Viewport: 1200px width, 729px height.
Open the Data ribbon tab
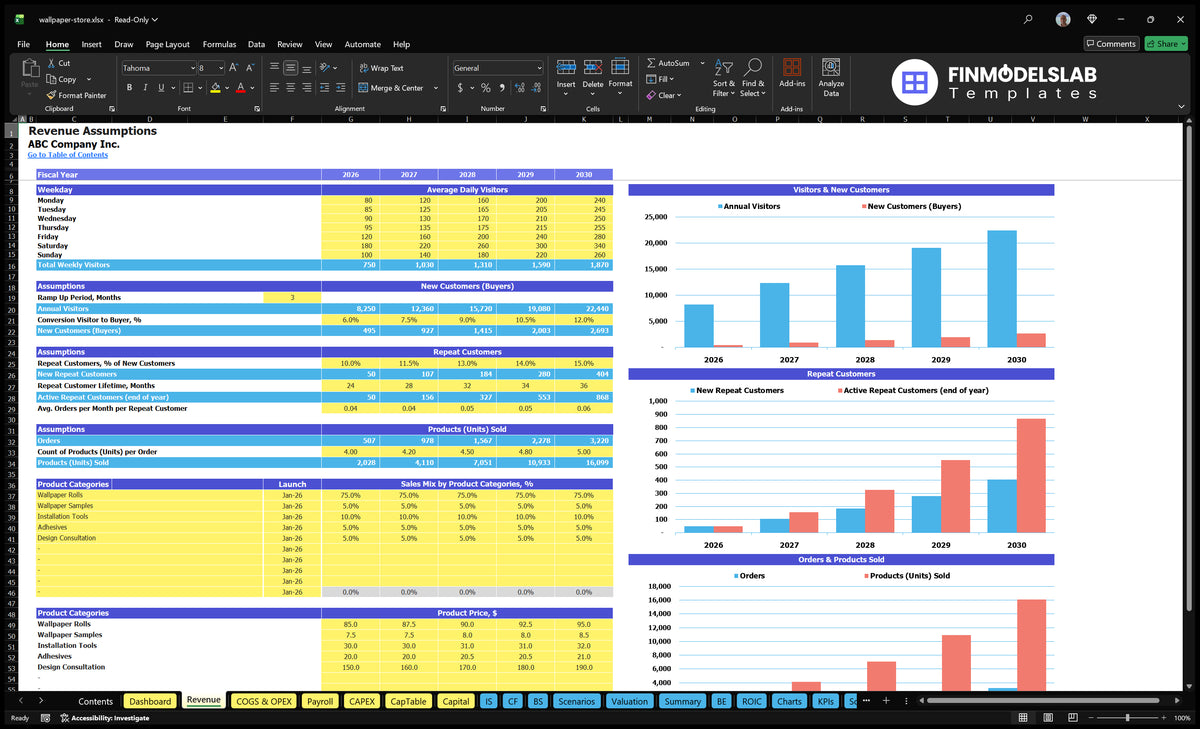click(256, 44)
